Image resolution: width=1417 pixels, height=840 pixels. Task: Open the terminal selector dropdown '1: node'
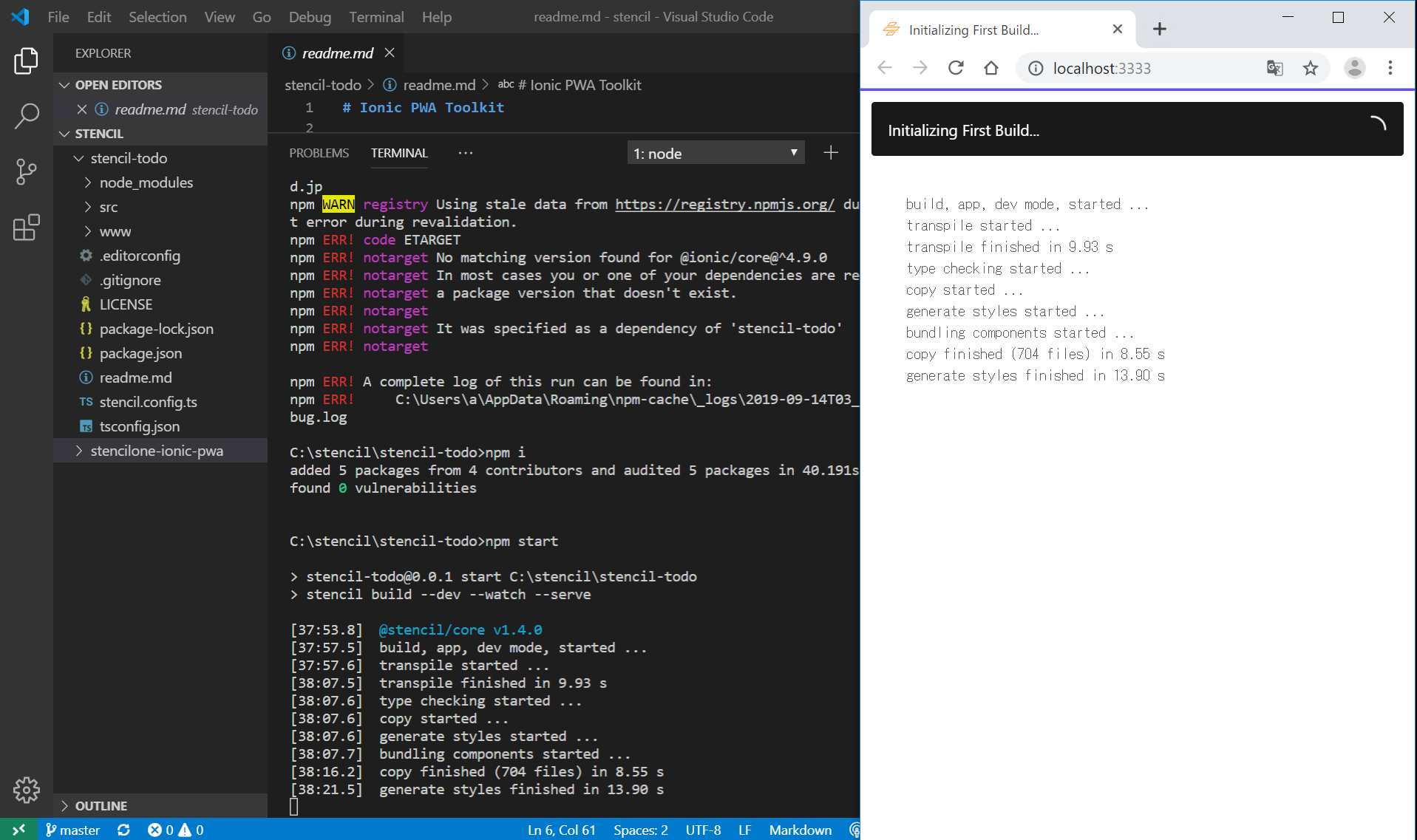[715, 153]
